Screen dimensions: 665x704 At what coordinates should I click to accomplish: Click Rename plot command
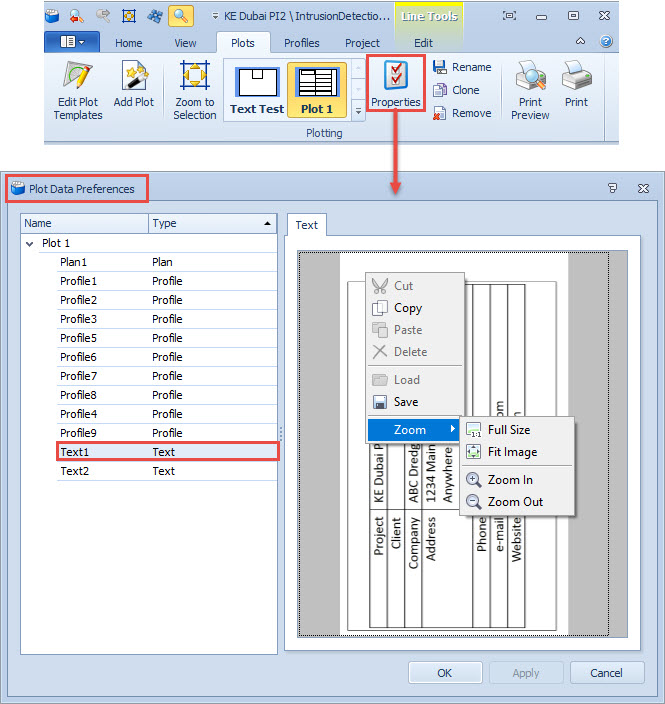click(x=462, y=67)
